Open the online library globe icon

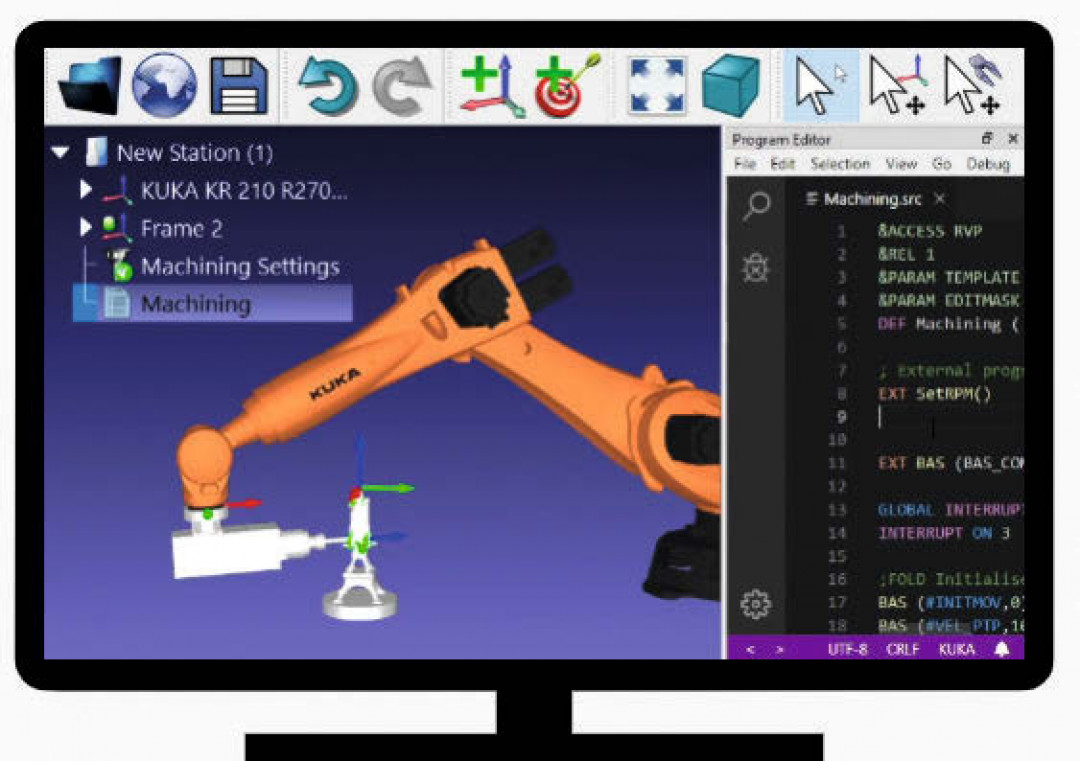[164, 85]
